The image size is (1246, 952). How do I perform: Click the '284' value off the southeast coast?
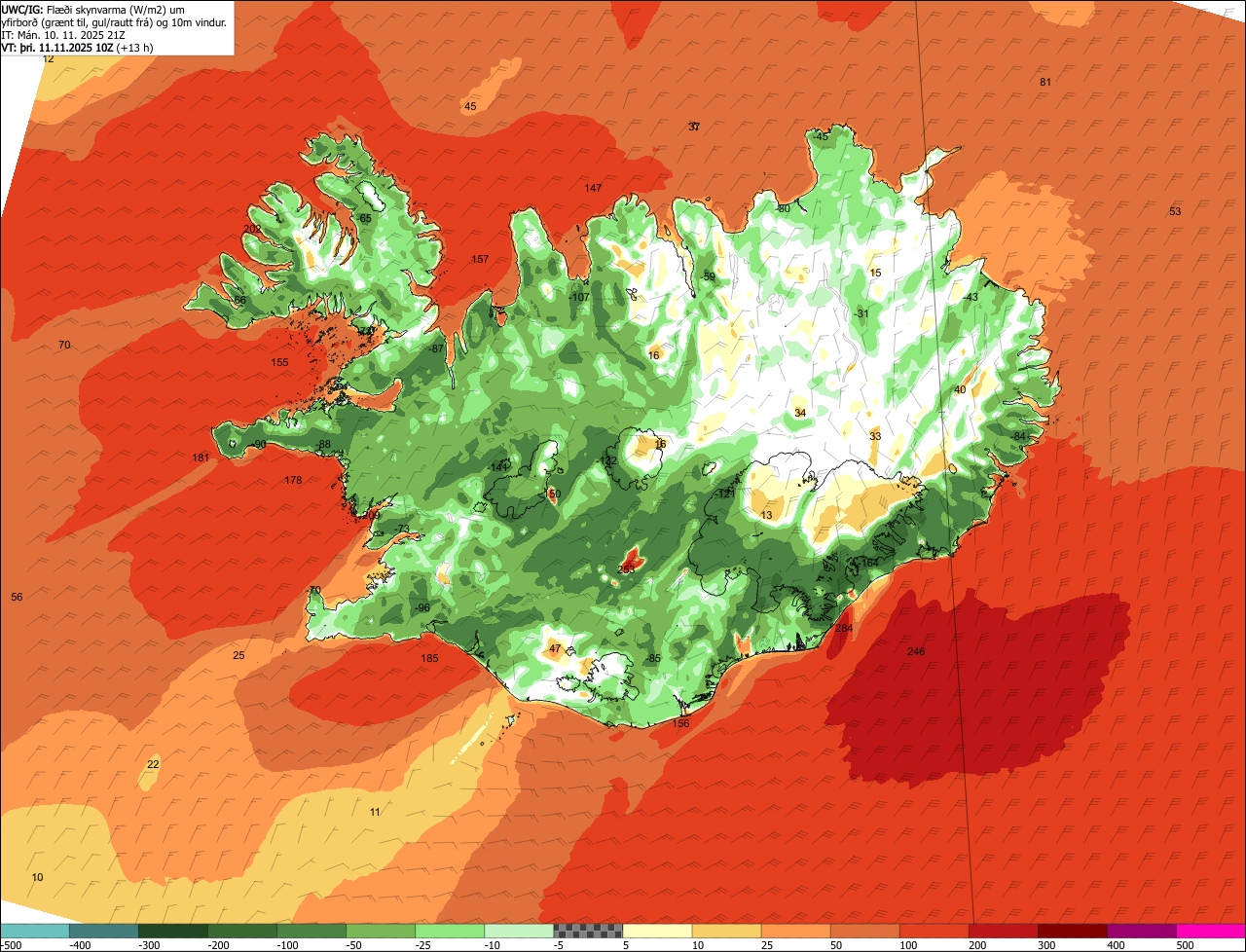pos(844,629)
